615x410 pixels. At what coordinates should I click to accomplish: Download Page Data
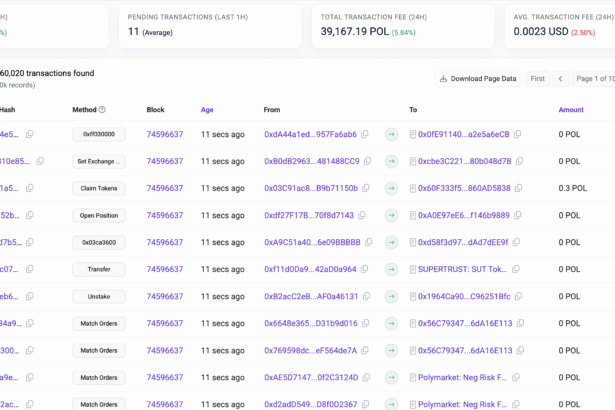478,78
